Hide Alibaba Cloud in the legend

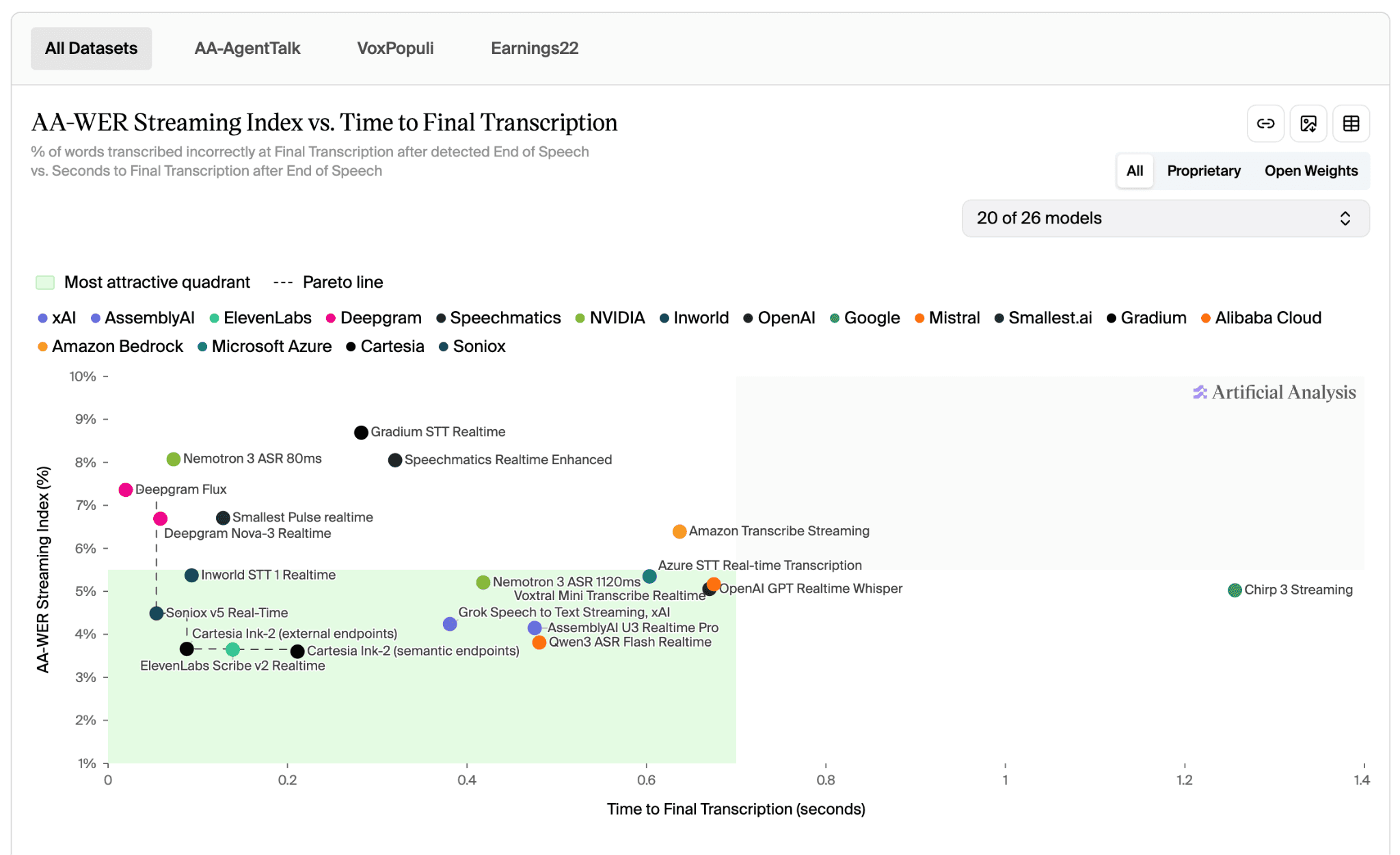coord(1261,318)
